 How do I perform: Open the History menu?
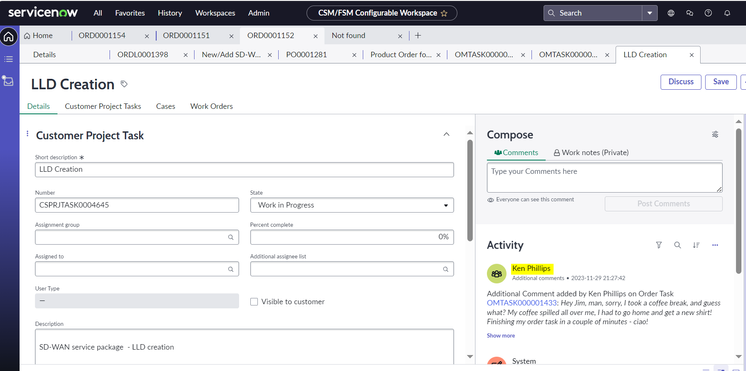point(170,13)
